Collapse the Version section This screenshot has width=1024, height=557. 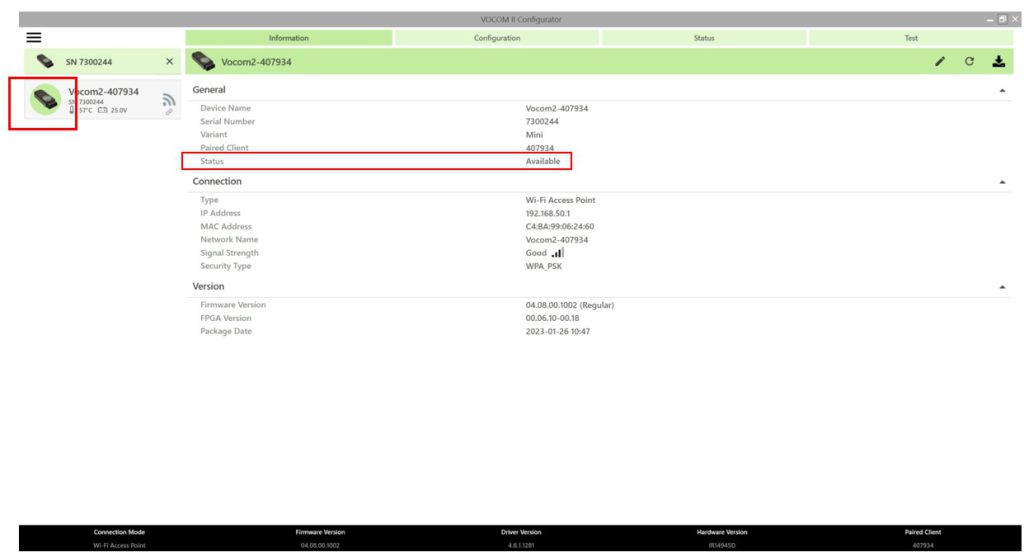point(1002,287)
